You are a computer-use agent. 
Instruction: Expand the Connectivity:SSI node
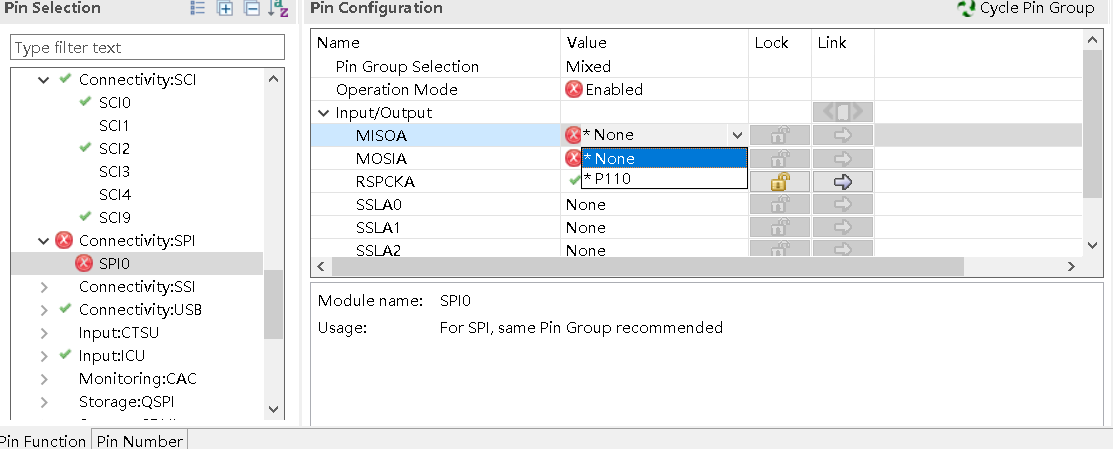(x=44, y=287)
